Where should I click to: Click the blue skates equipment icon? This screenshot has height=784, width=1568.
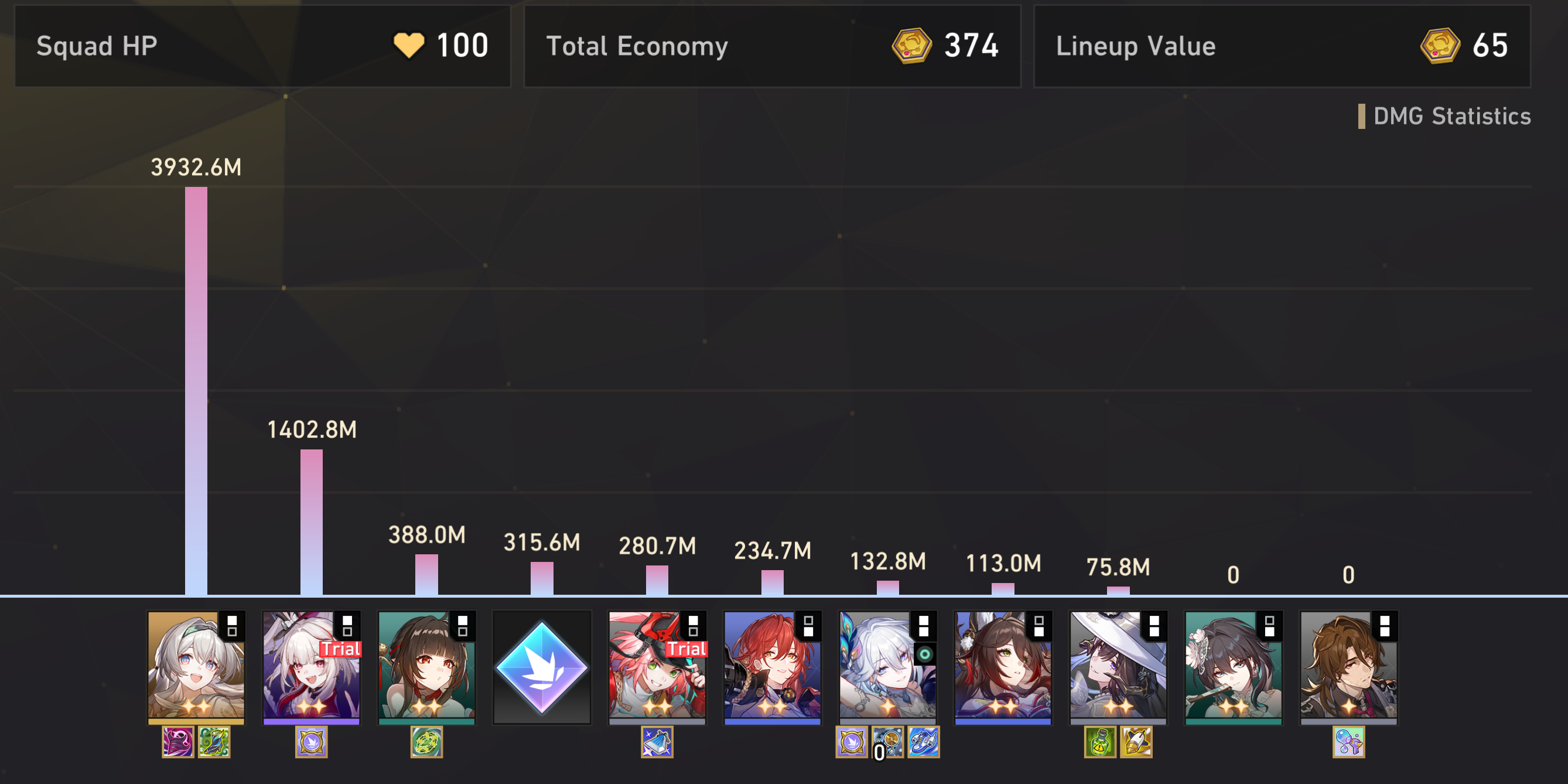tap(923, 742)
